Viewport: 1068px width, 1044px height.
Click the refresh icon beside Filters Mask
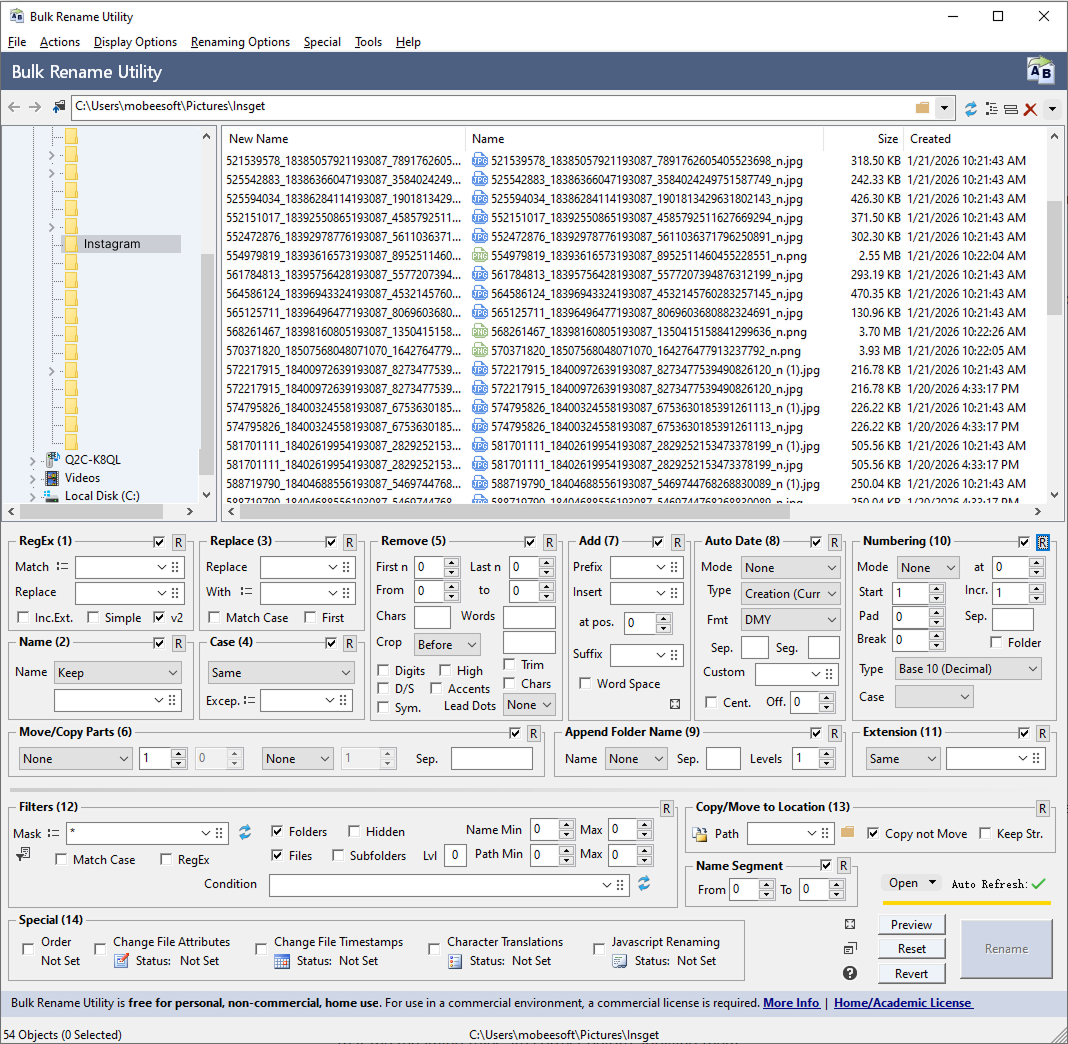[245, 832]
